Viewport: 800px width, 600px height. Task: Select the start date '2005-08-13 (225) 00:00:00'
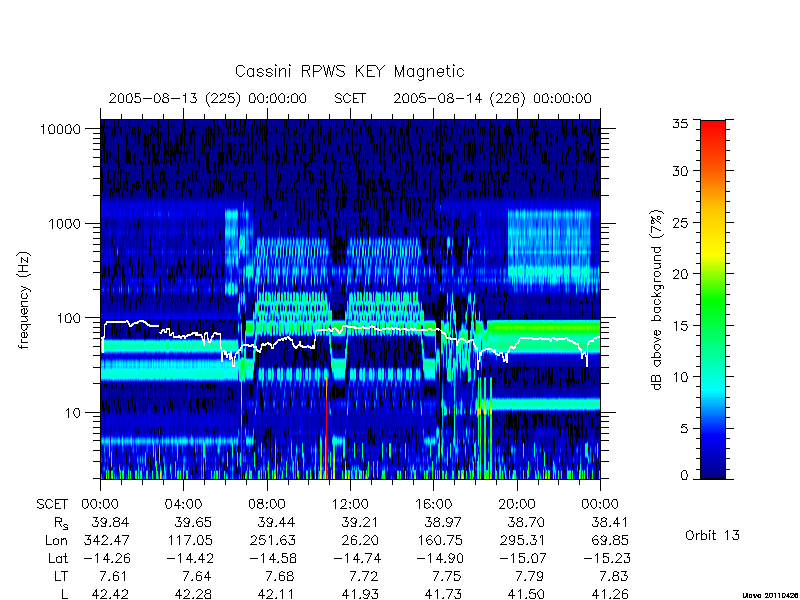point(208,98)
